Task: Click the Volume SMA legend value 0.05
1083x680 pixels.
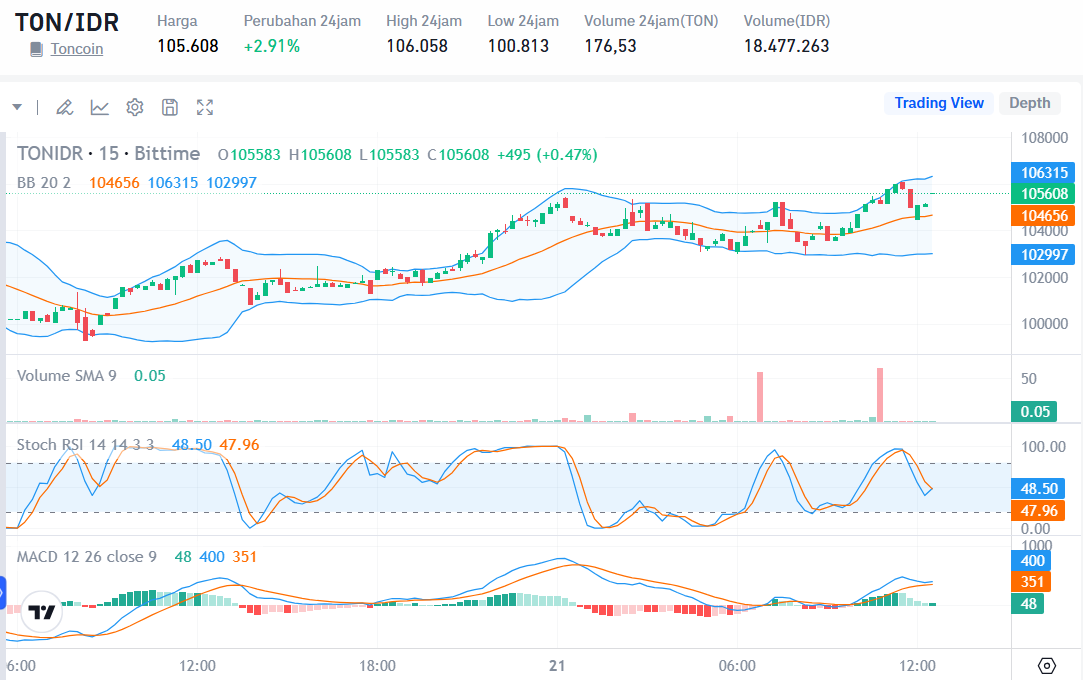Action: 150,376
